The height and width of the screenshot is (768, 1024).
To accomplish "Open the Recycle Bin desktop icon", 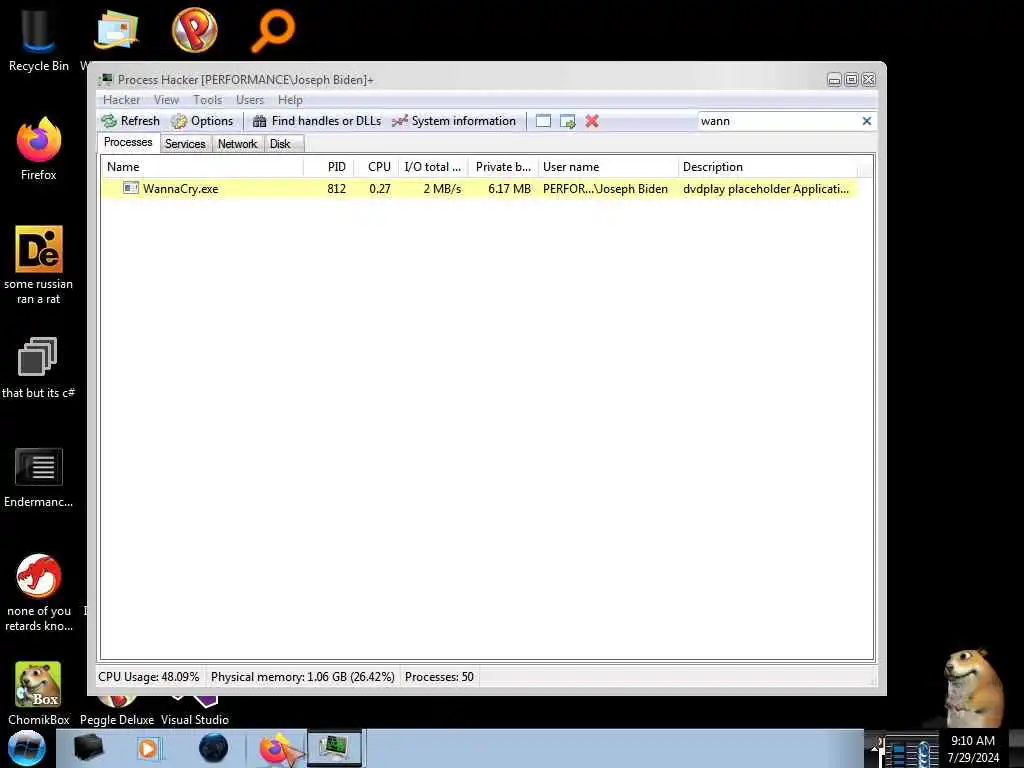I will (x=39, y=39).
